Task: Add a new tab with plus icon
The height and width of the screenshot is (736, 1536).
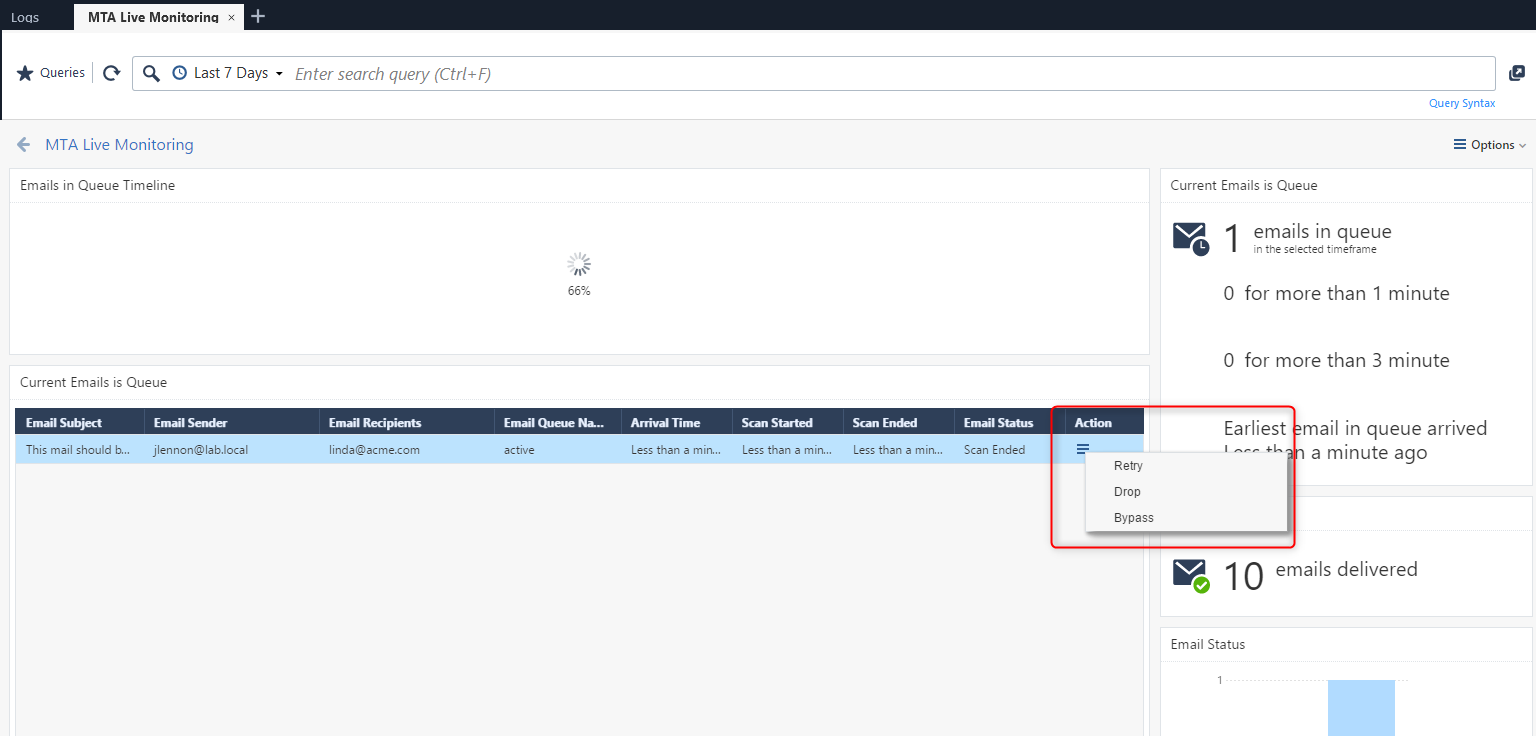Action: (x=258, y=16)
